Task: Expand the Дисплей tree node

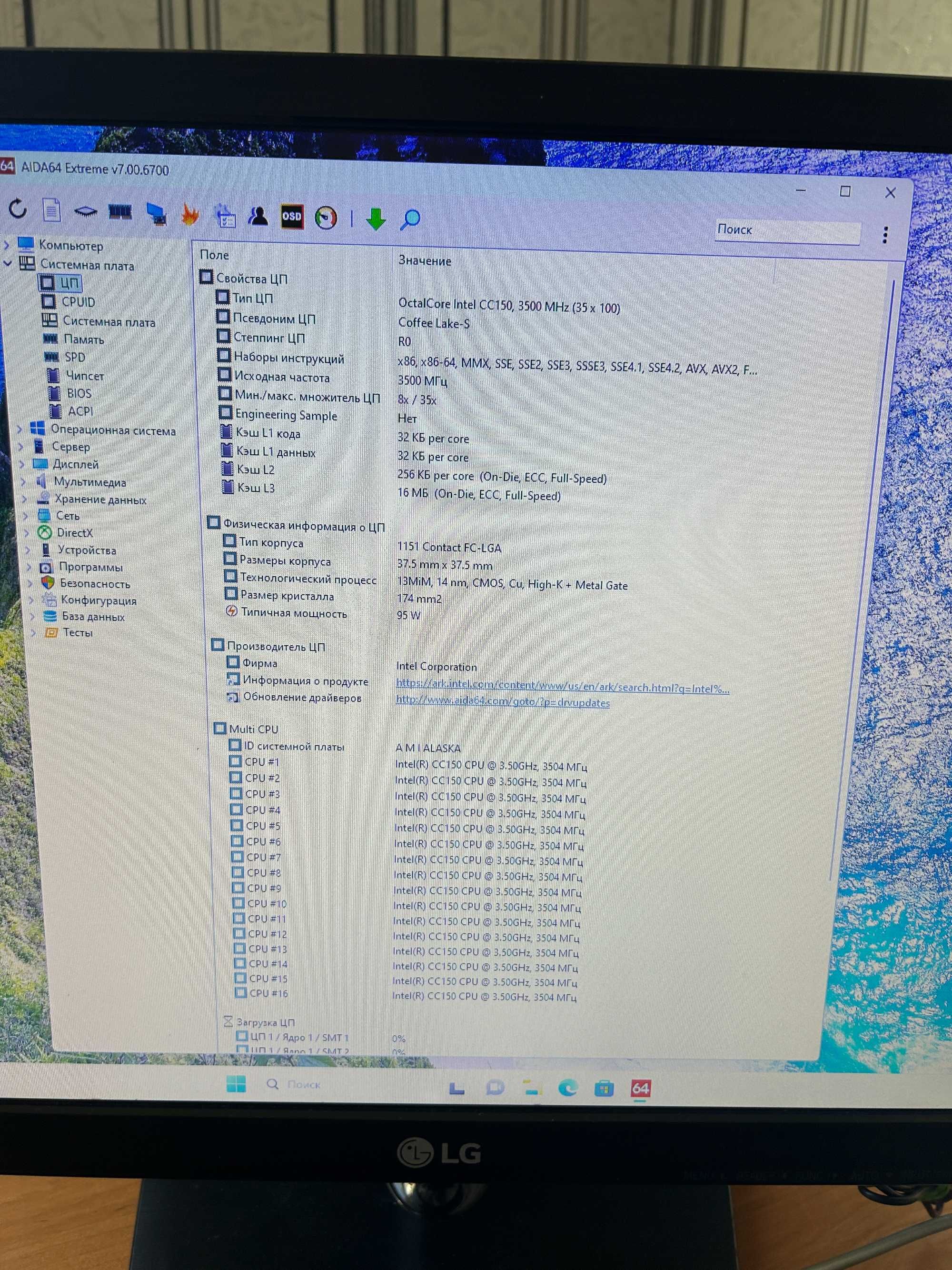Action: point(22,463)
